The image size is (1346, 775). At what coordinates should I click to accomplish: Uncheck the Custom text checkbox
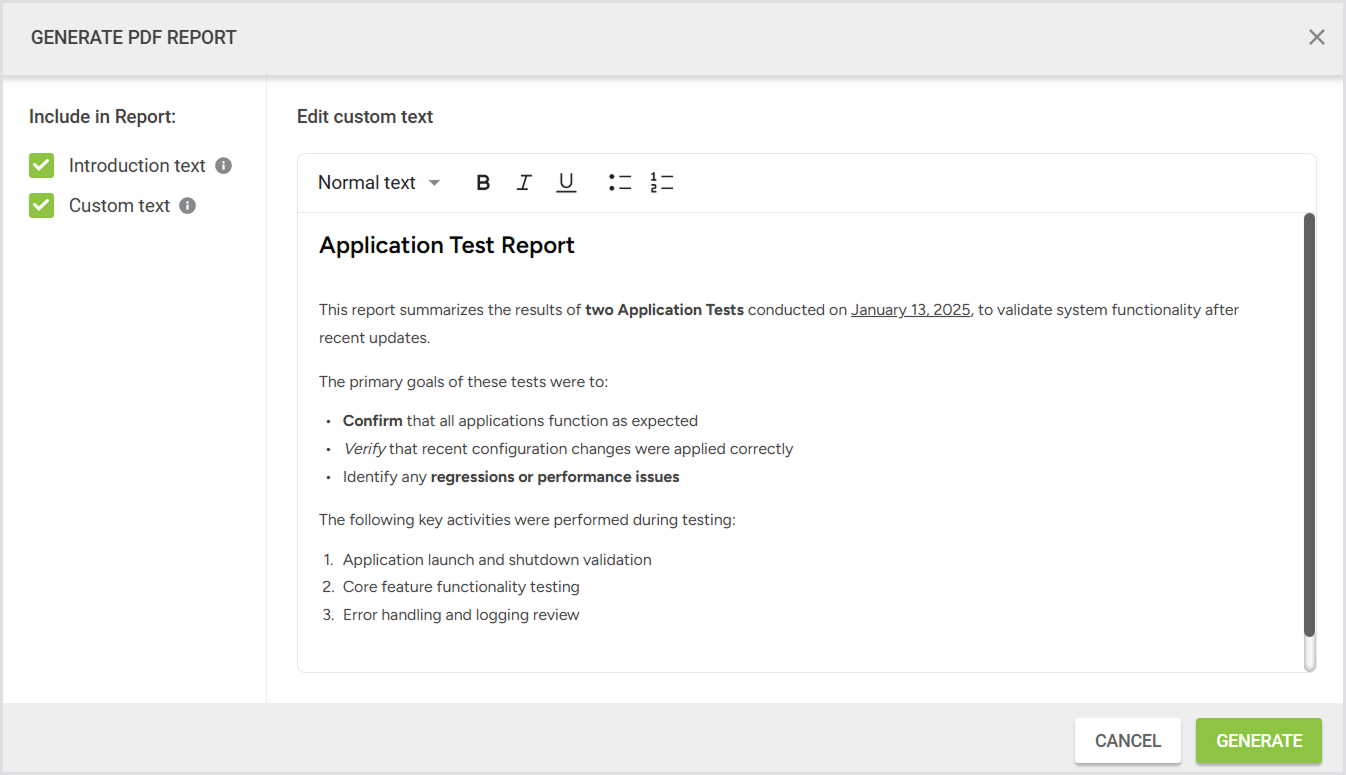point(42,206)
